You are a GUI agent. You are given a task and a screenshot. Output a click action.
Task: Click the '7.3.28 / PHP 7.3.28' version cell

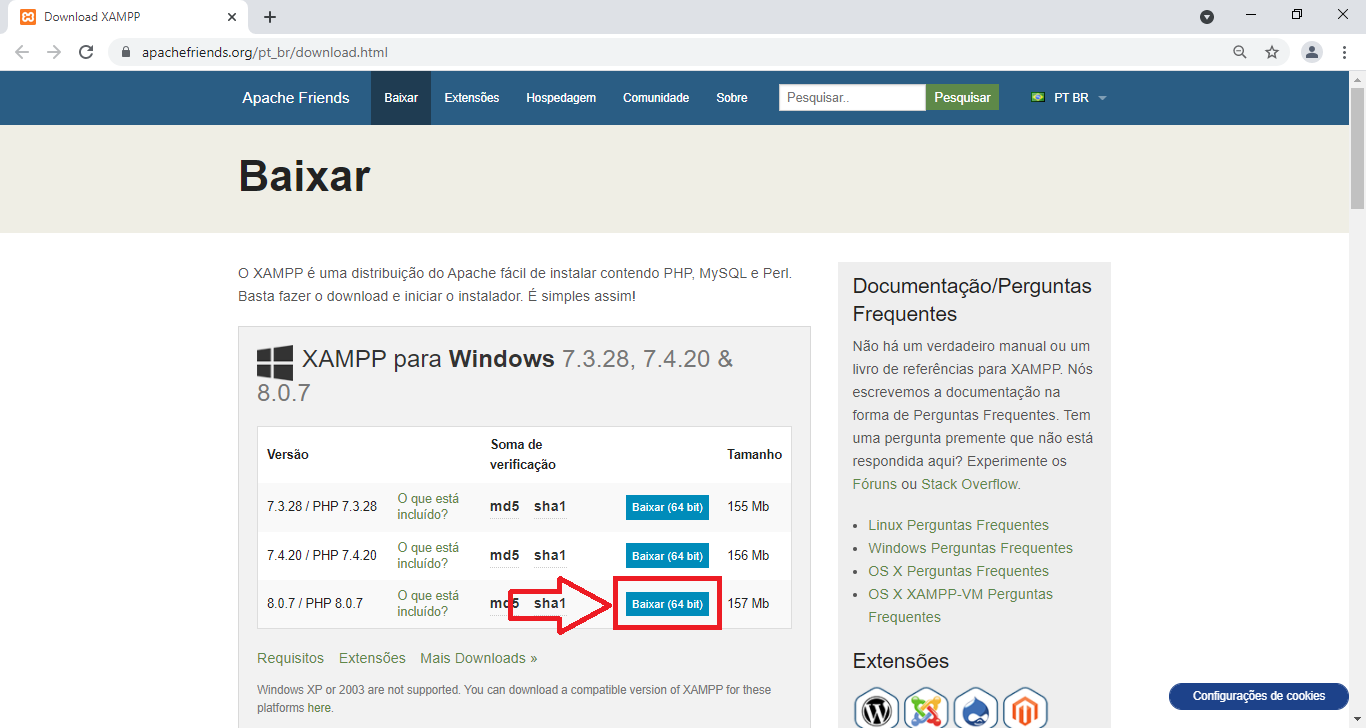pyautogui.click(x=322, y=507)
